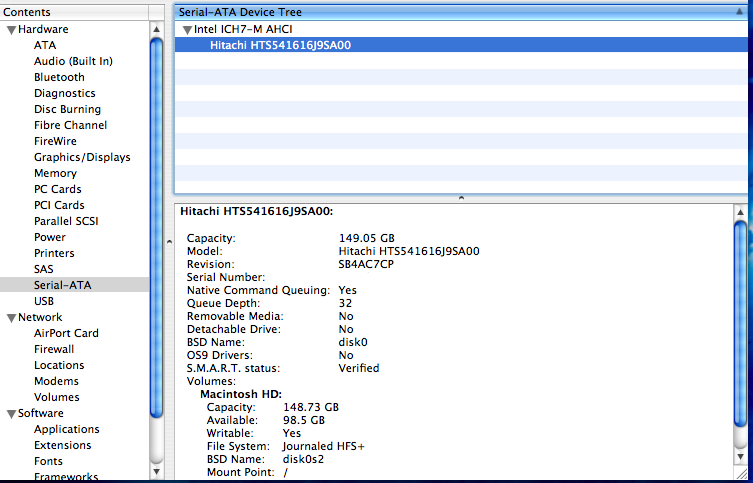This screenshot has height=483, width=753.
Task: Click the Macintosh HD volume heading
Action: (x=241, y=394)
